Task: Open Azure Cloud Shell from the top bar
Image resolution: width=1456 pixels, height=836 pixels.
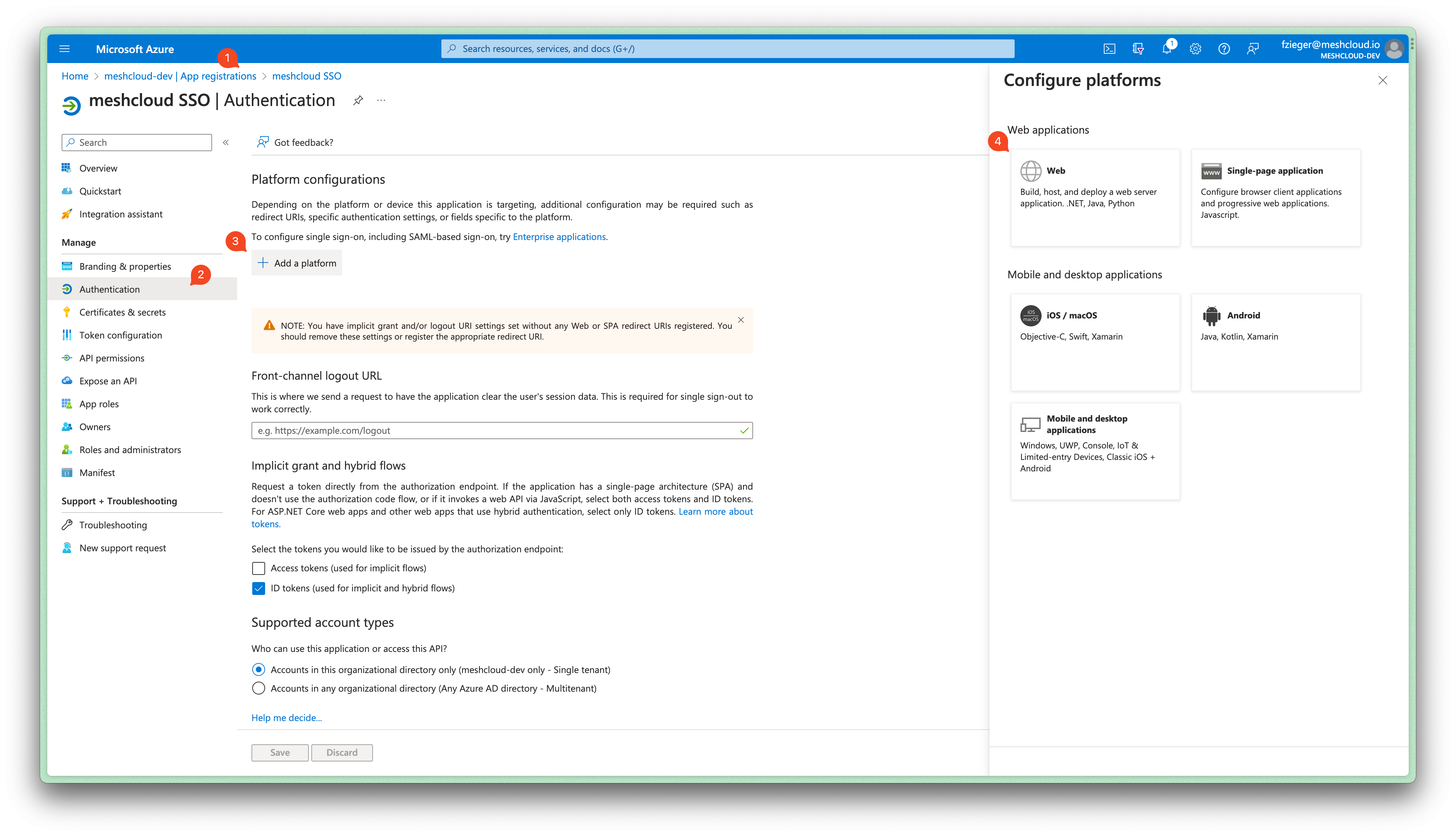Action: coord(1109,49)
